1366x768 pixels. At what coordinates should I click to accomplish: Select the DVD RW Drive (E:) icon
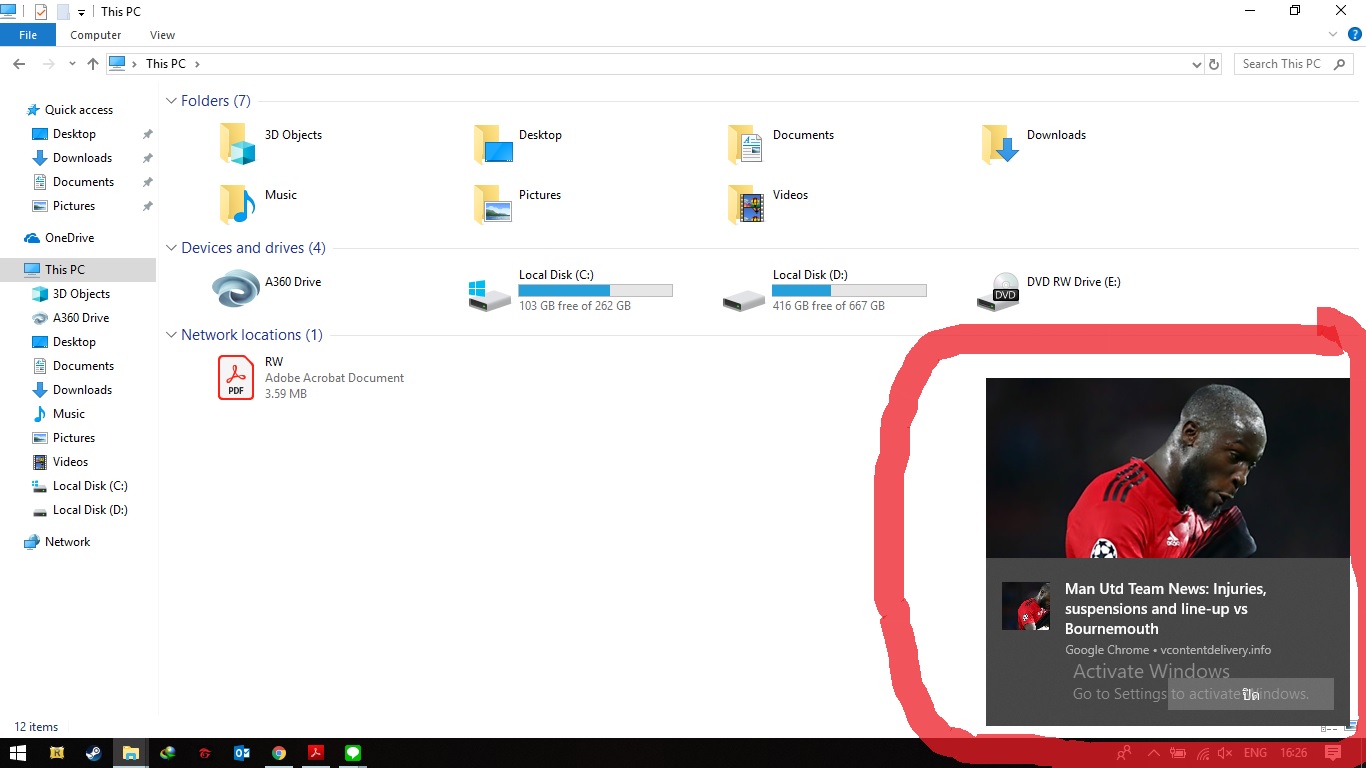click(x=998, y=291)
